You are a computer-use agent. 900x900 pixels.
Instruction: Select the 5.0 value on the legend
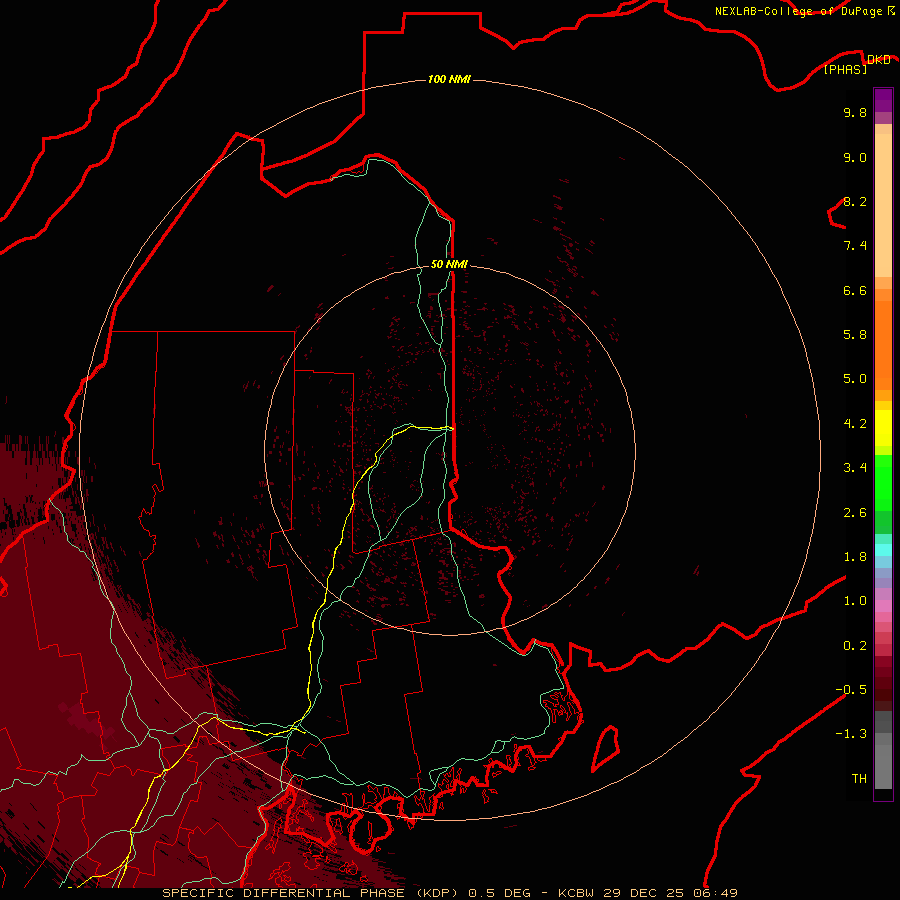[855, 379]
